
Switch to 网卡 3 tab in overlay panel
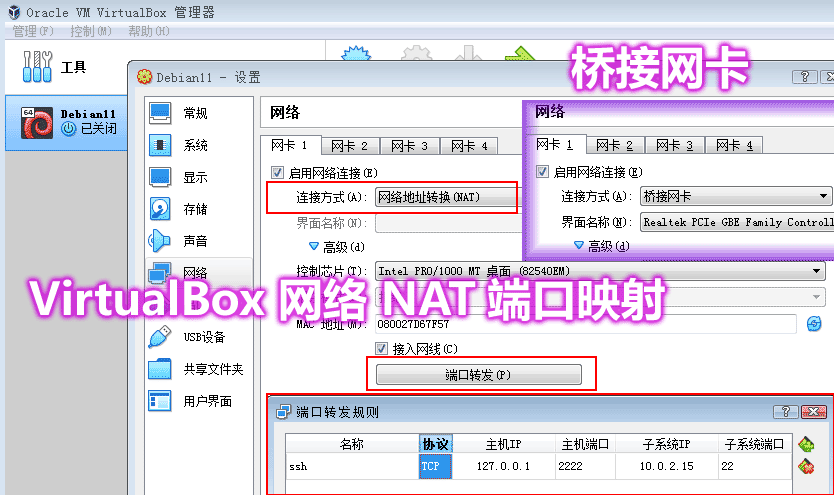(674, 145)
